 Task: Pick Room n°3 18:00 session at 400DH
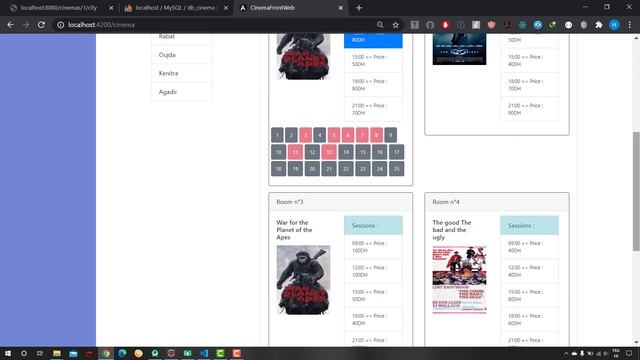(373, 320)
